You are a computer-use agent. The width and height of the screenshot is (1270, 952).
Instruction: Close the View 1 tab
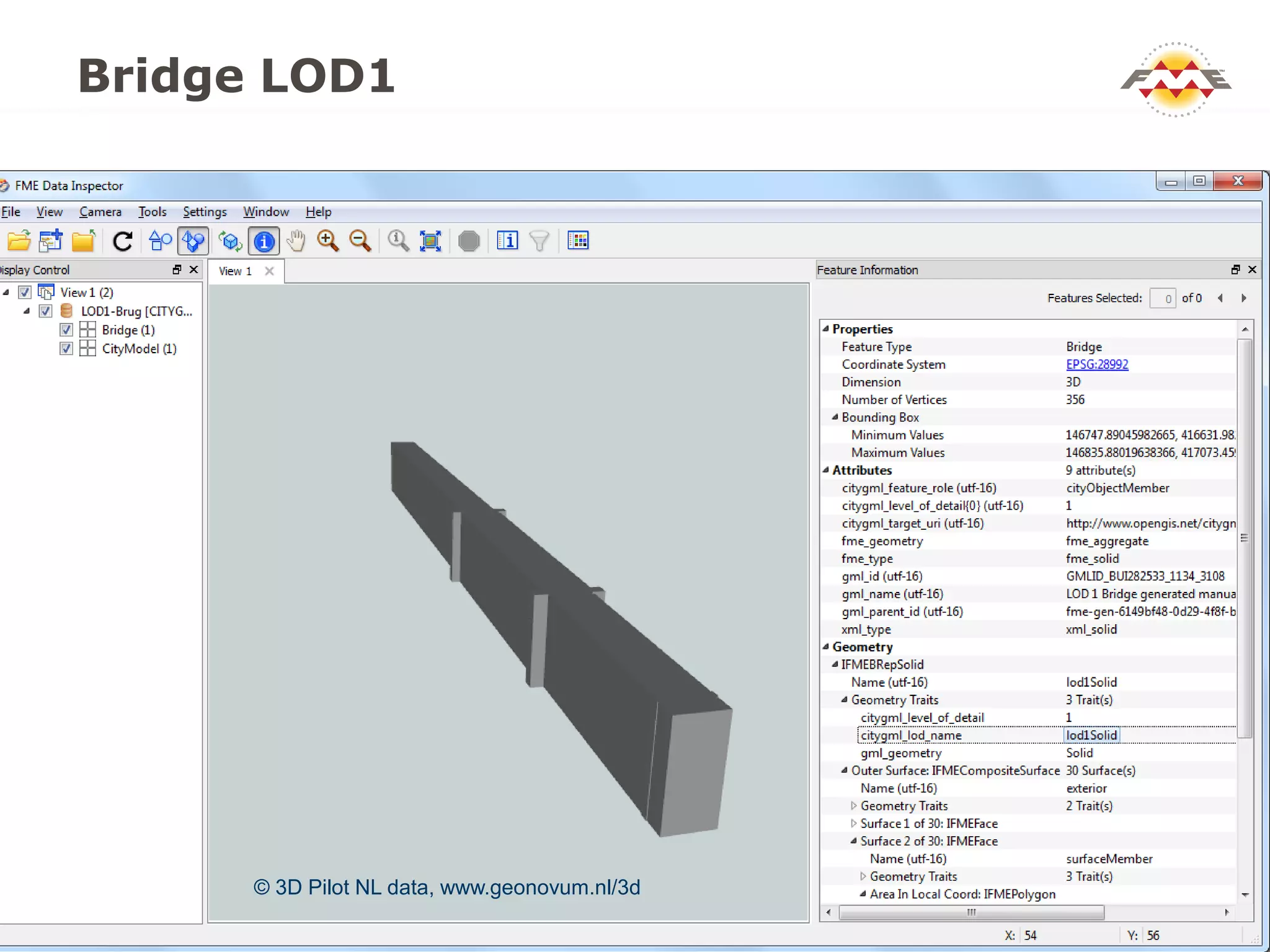269,271
